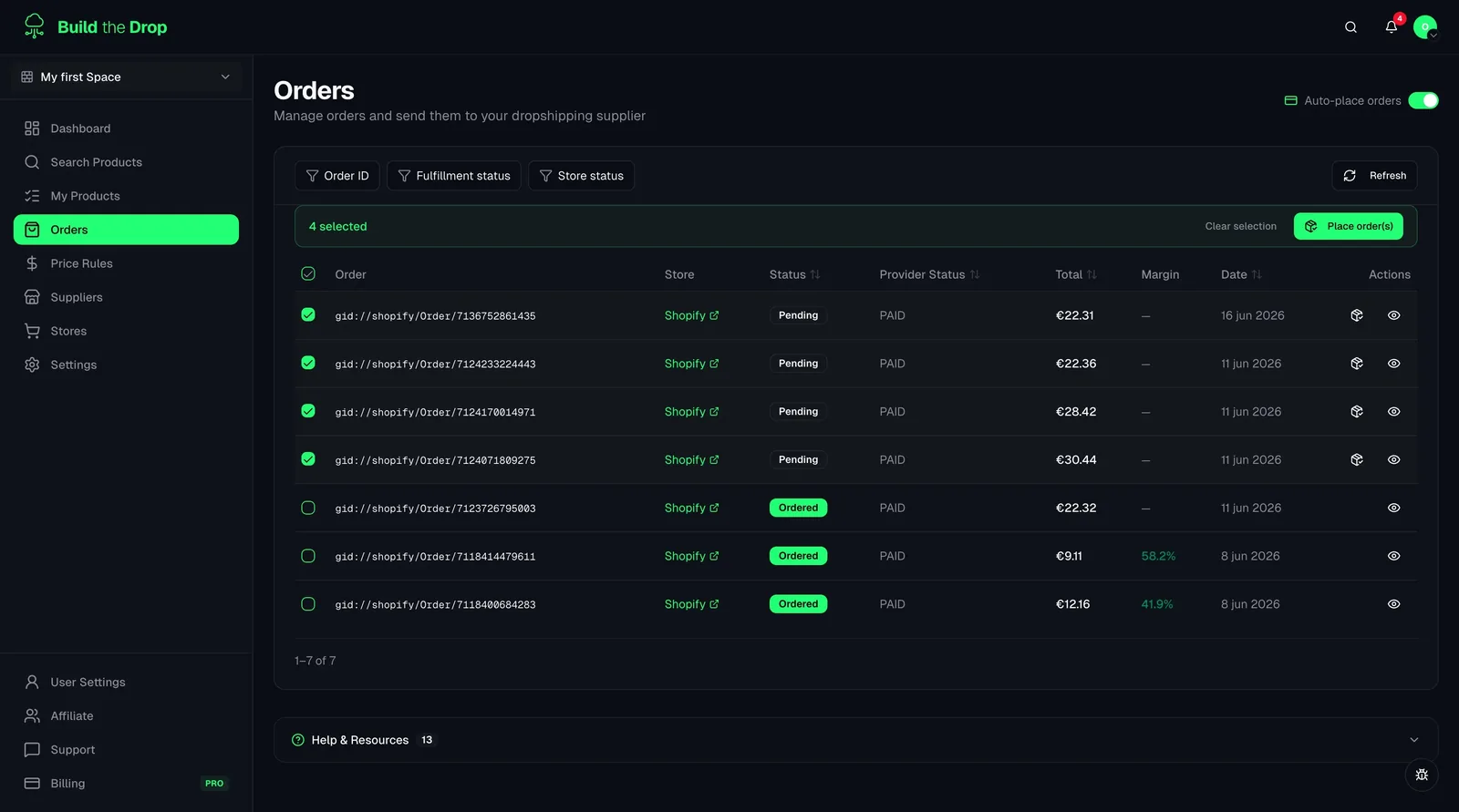Screen dimensions: 1459x812
Task: Open the search icon in top bar
Action: tap(1350, 27)
